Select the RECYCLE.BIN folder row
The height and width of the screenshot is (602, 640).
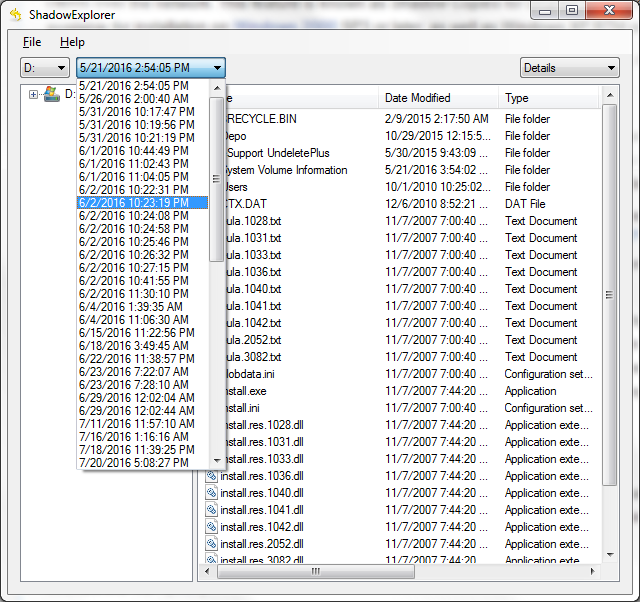pyautogui.click(x=413, y=119)
